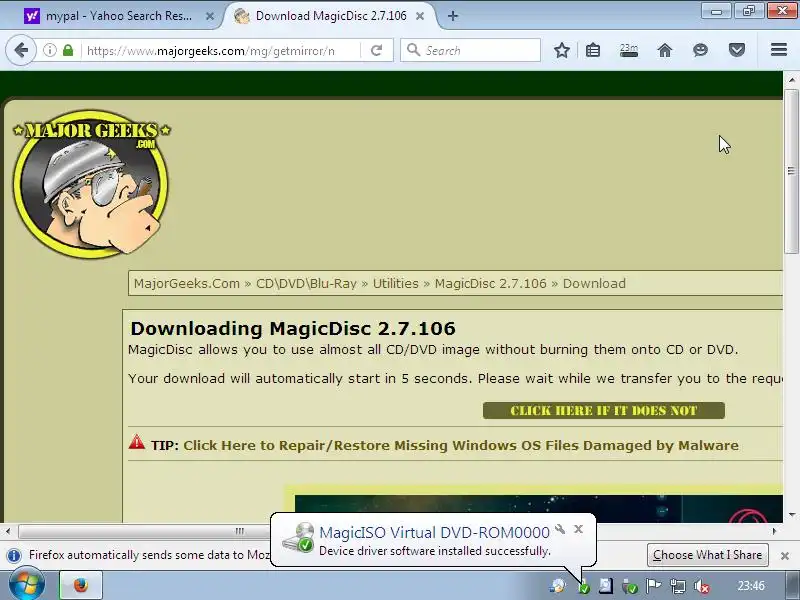Click the red warning triangle beside TIP
The image size is (800, 600).
point(137,442)
